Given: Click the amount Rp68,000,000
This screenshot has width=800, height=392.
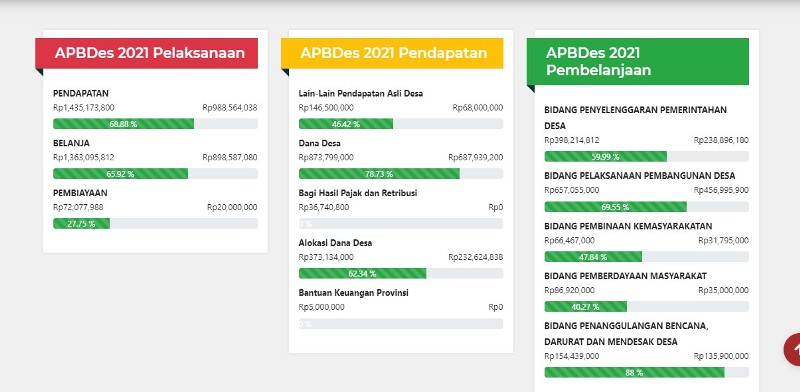Looking at the screenshot, I should coord(478,108).
